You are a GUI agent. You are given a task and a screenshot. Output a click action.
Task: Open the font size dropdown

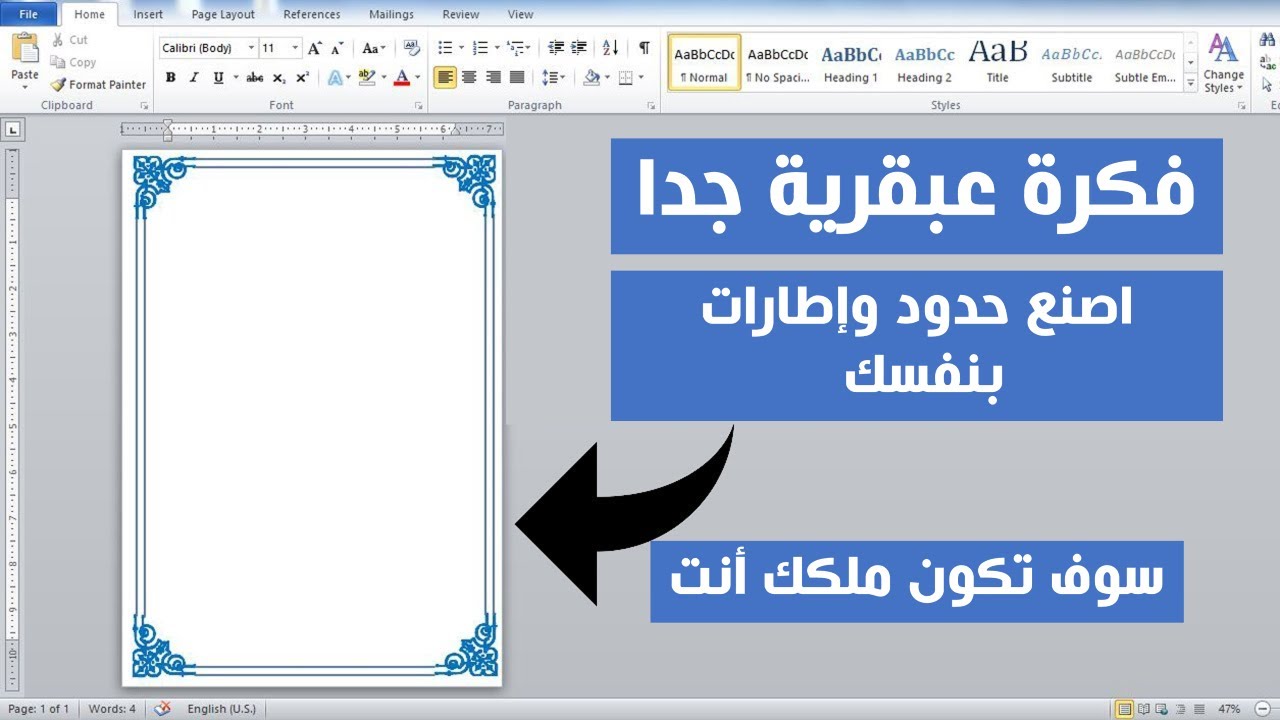(x=294, y=48)
